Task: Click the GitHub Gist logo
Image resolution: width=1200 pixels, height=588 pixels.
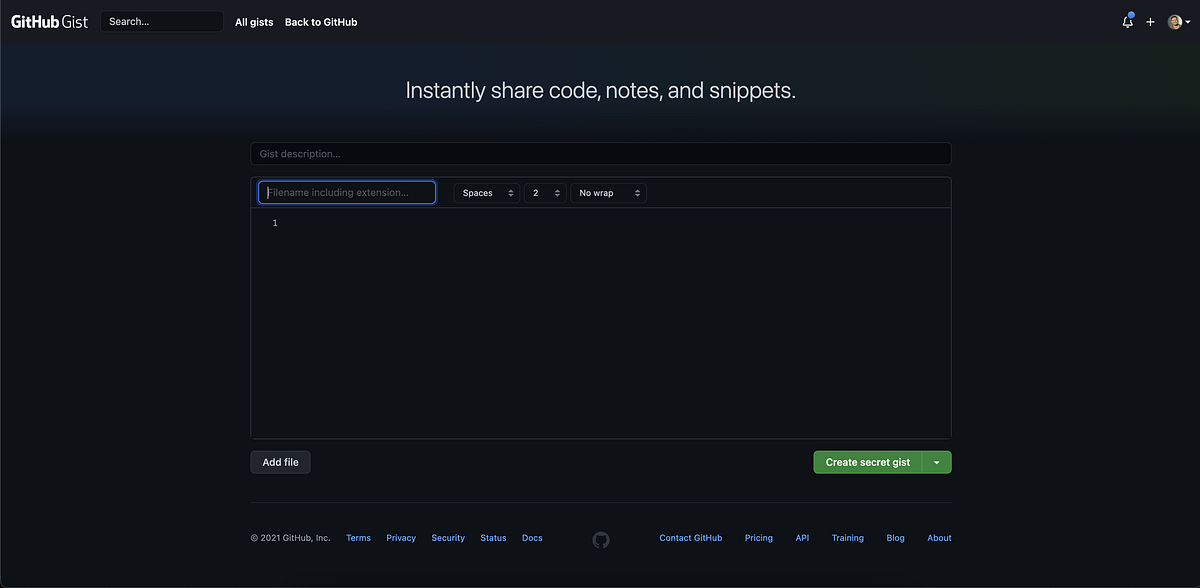Action: point(49,21)
